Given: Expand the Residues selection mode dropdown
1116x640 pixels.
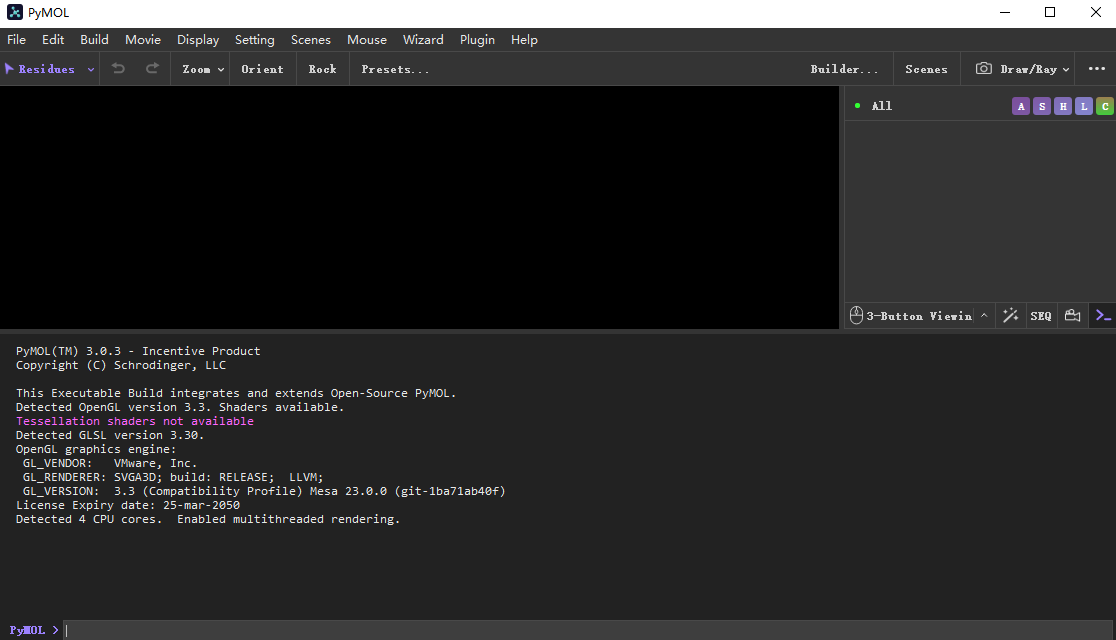Looking at the screenshot, I should tap(90, 70).
